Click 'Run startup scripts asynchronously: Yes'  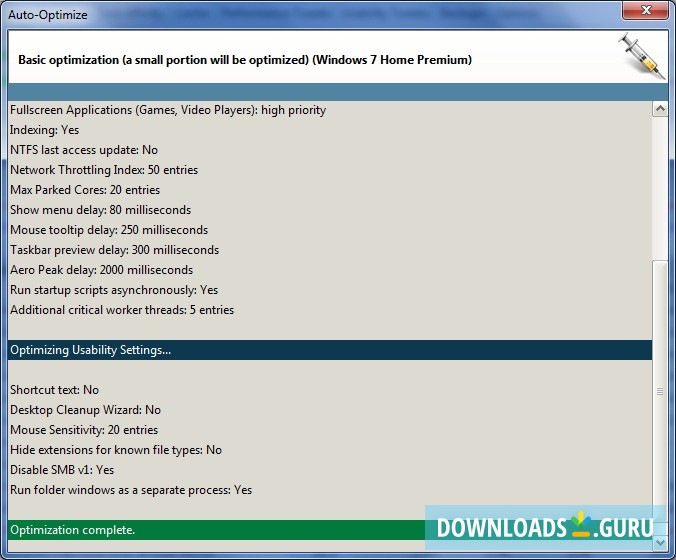tap(114, 290)
